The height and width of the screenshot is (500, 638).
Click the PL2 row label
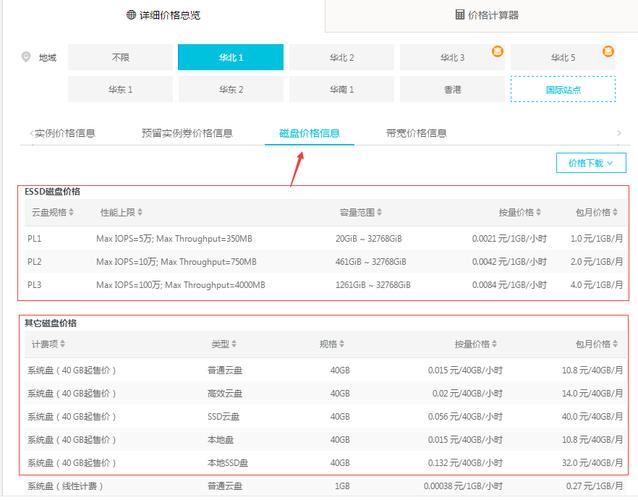click(35, 262)
